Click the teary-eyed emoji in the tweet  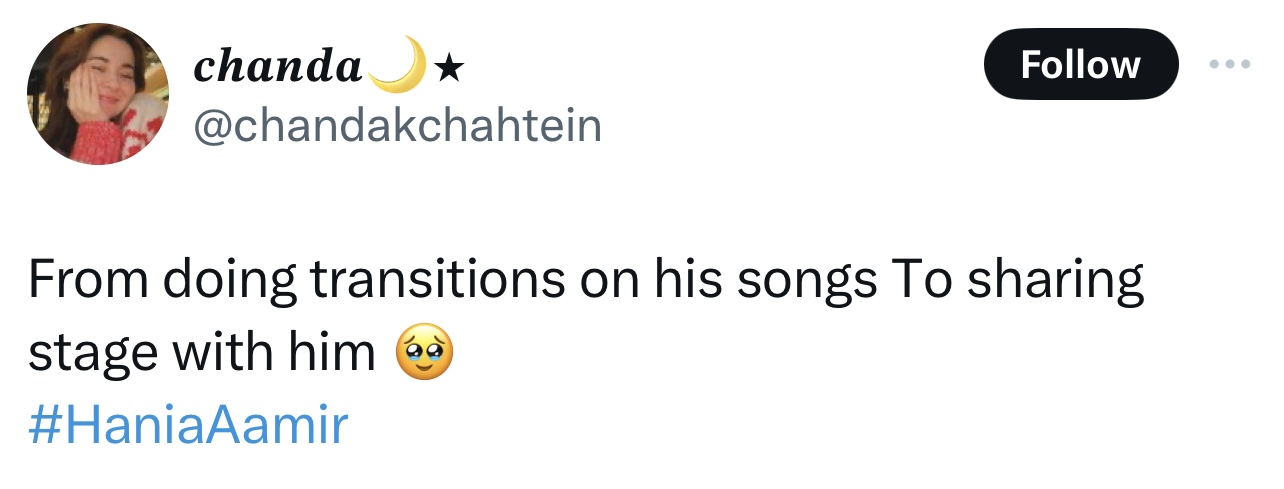point(424,353)
